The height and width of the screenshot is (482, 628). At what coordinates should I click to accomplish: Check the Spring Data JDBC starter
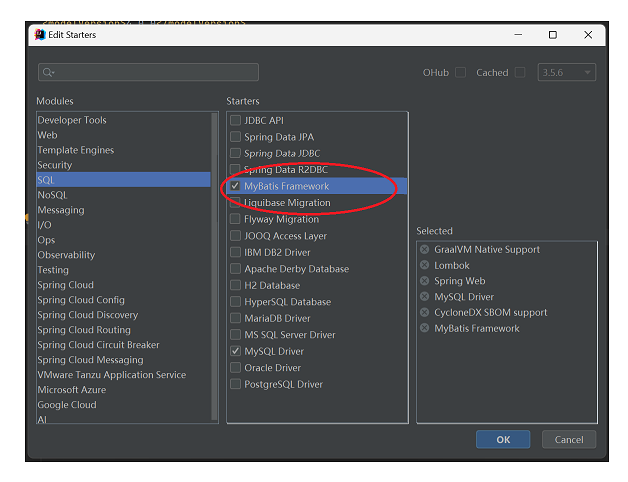[x=236, y=153]
